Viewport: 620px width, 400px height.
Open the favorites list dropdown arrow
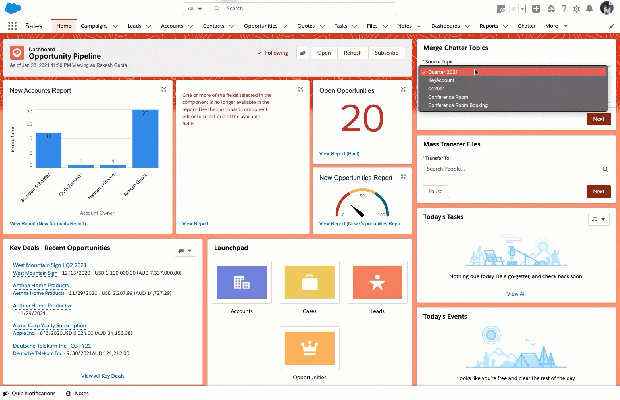click(x=522, y=9)
